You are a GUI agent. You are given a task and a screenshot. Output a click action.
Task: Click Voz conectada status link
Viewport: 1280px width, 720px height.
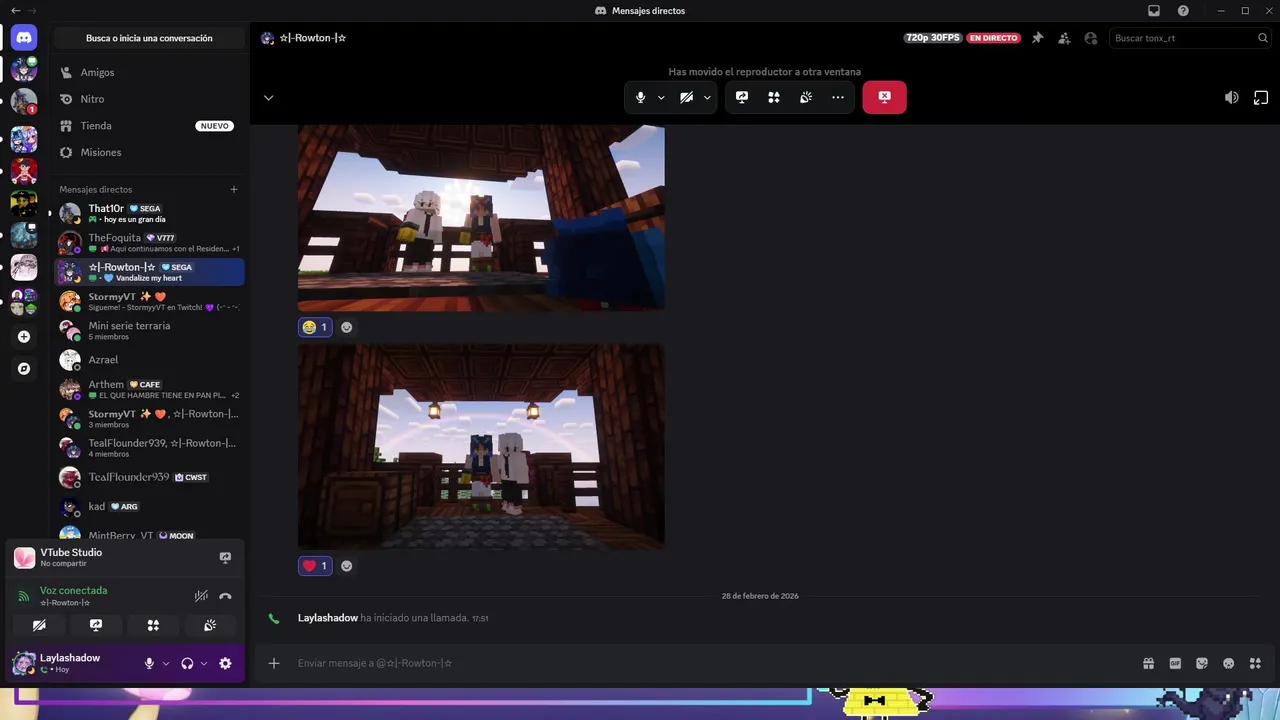click(73, 591)
